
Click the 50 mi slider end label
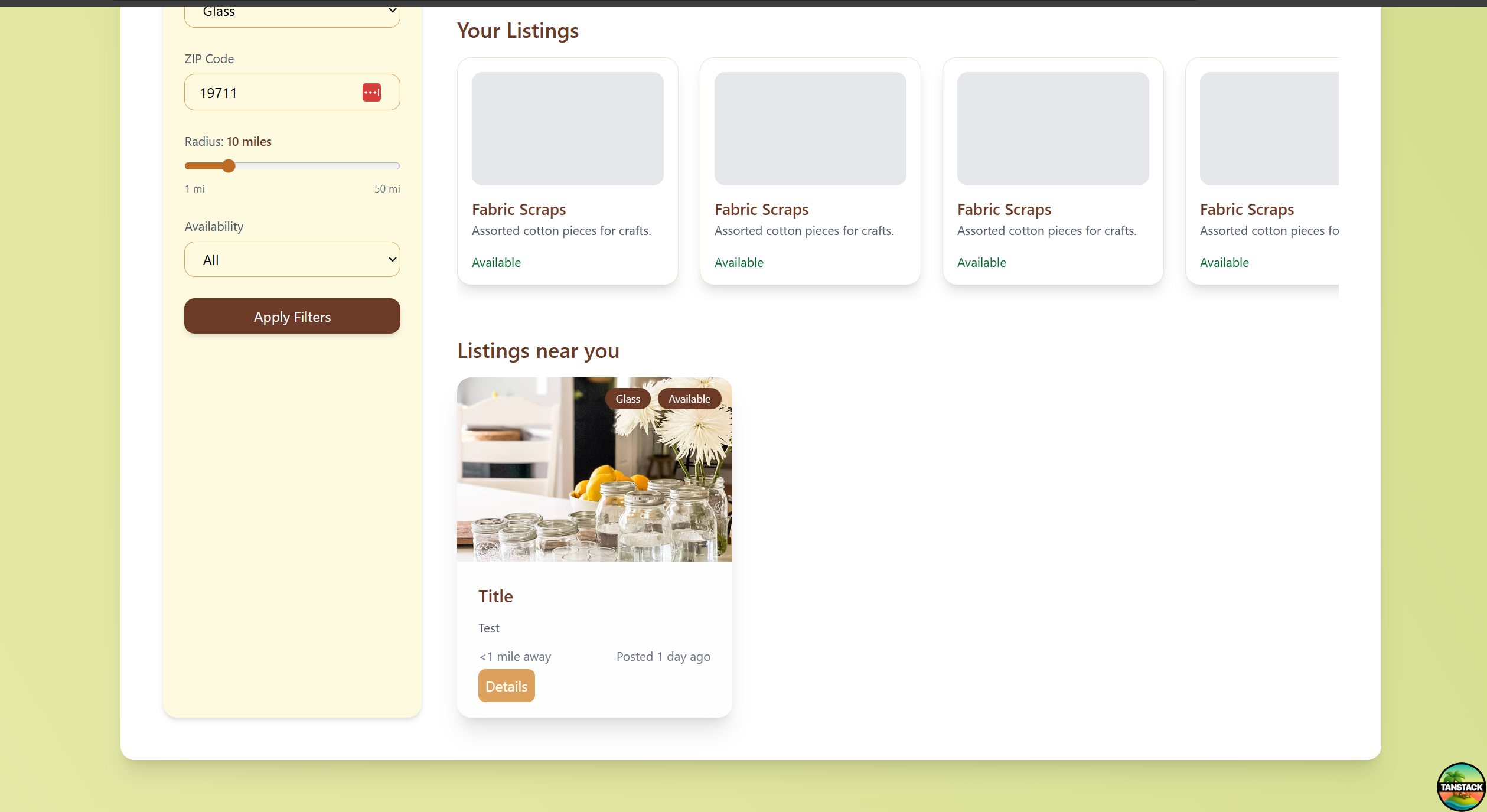[x=387, y=189]
